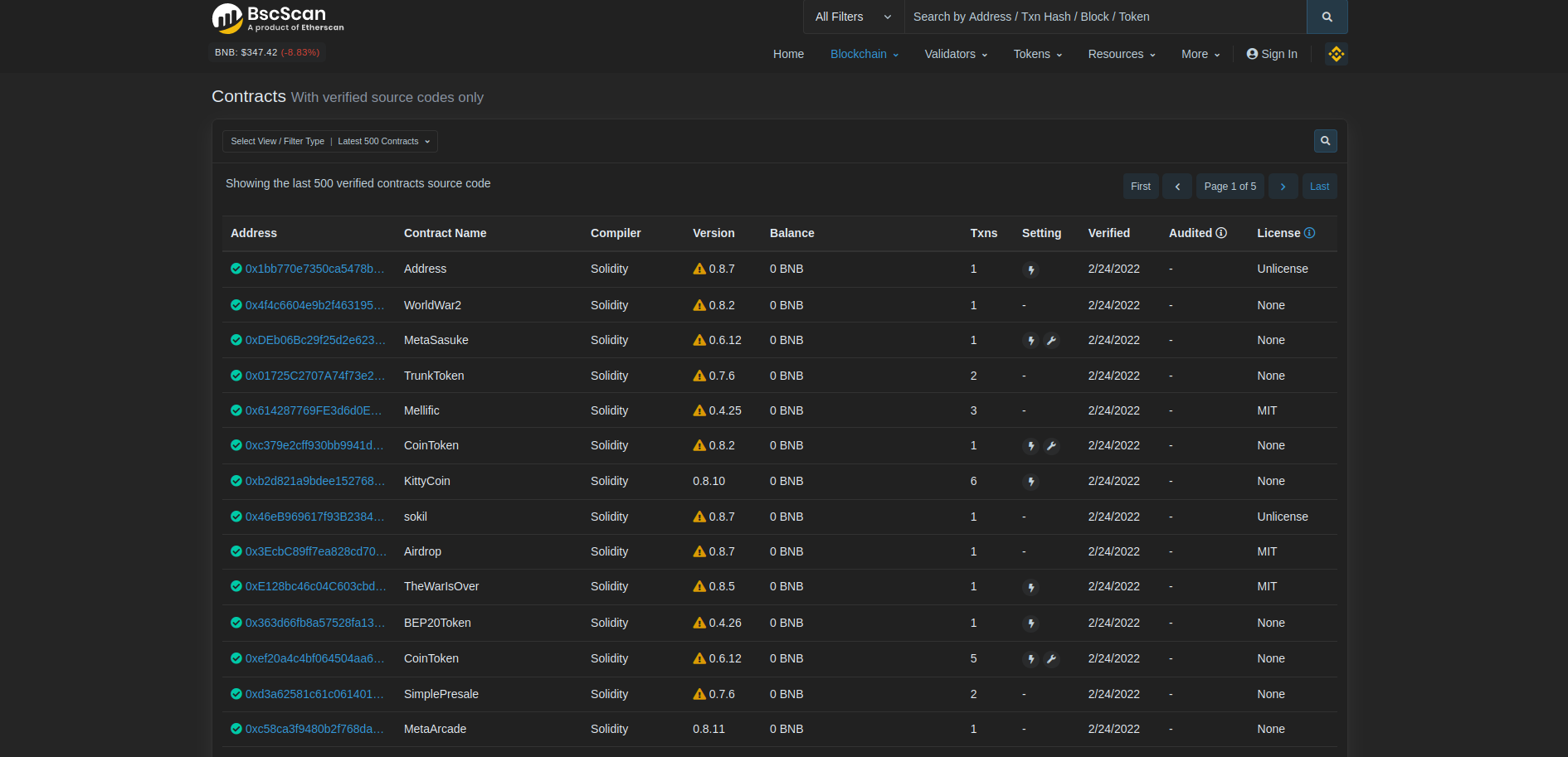
Task: Open the All Filters dropdown
Action: pyautogui.click(x=854, y=17)
